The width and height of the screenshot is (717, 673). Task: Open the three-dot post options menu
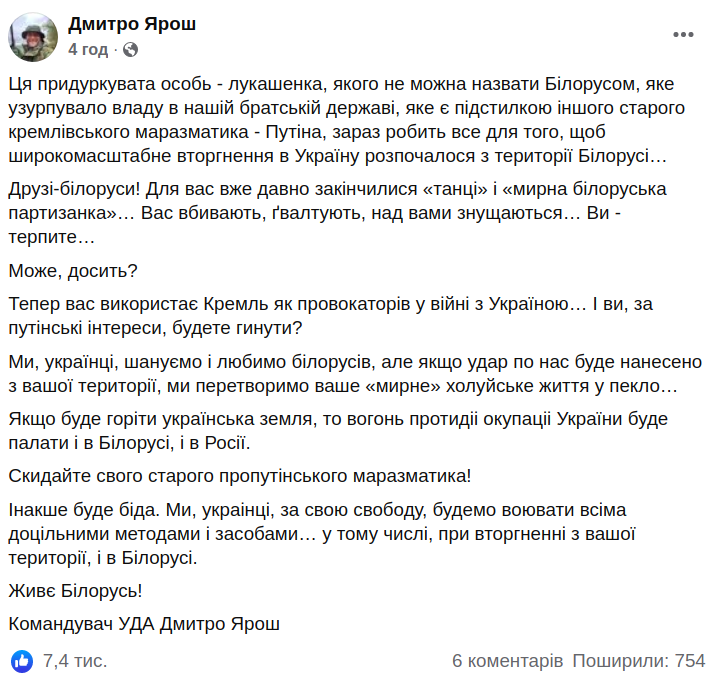point(683,35)
